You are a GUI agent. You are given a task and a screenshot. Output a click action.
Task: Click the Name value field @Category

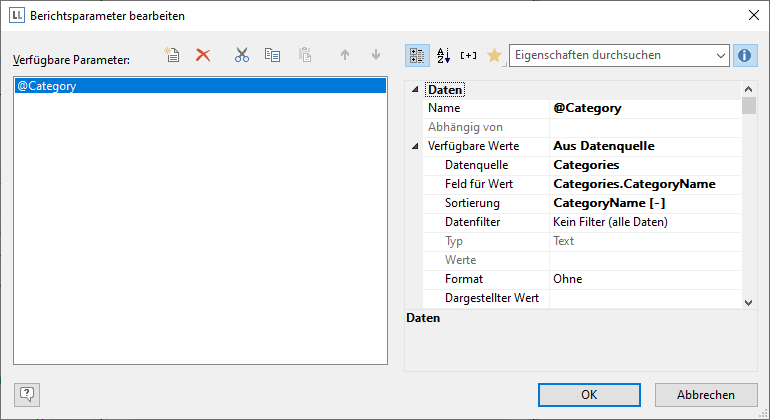point(644,108)
